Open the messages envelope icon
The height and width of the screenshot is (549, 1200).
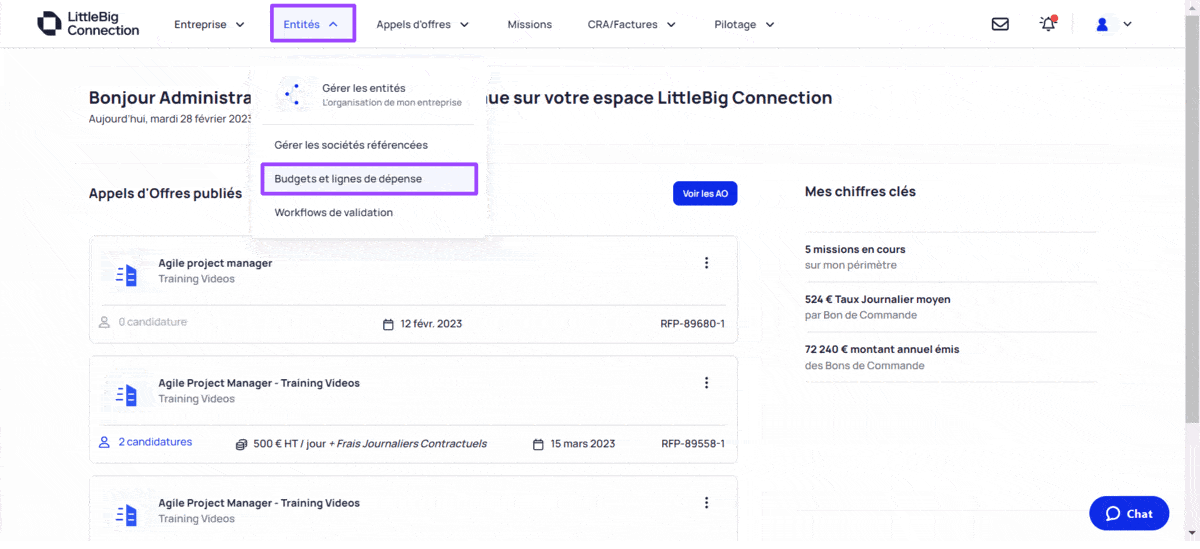point(1000,24)
